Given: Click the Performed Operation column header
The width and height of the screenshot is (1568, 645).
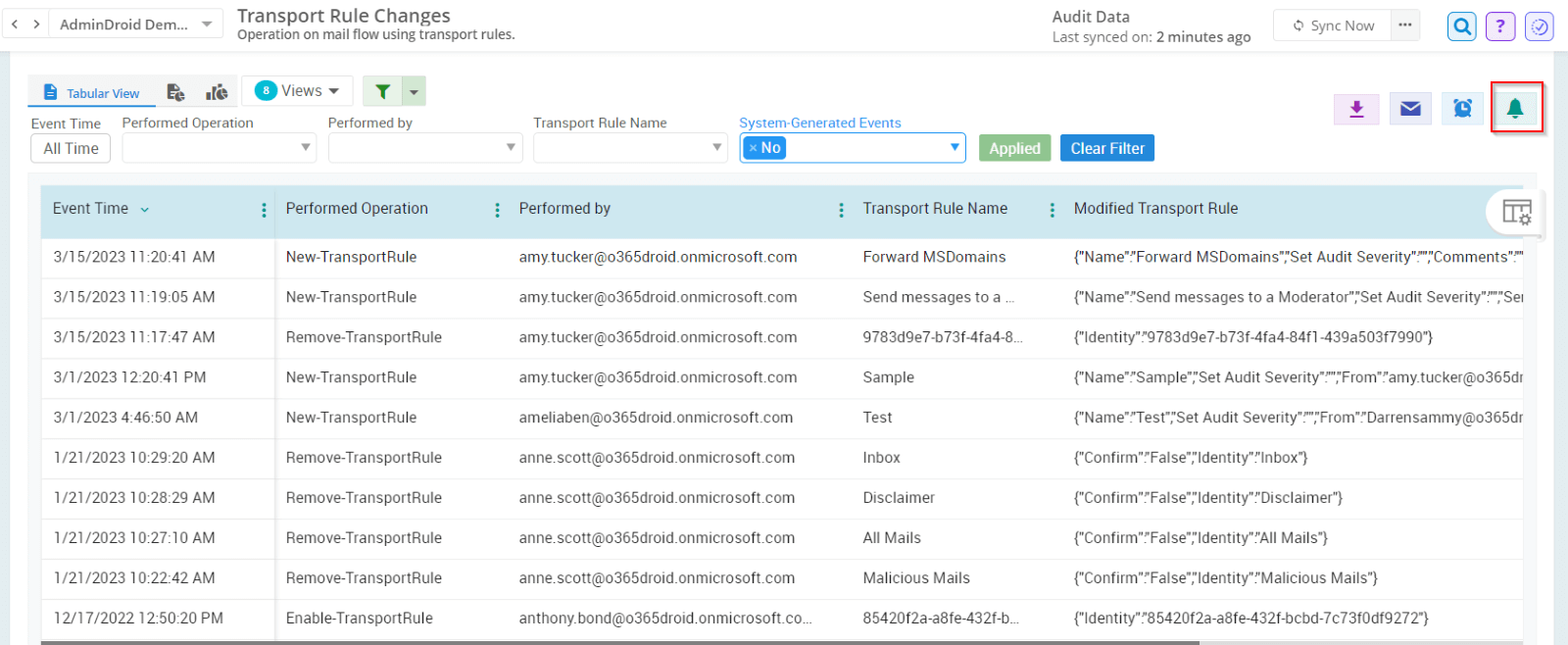Looking at the screenshot, I should point(357,209).
